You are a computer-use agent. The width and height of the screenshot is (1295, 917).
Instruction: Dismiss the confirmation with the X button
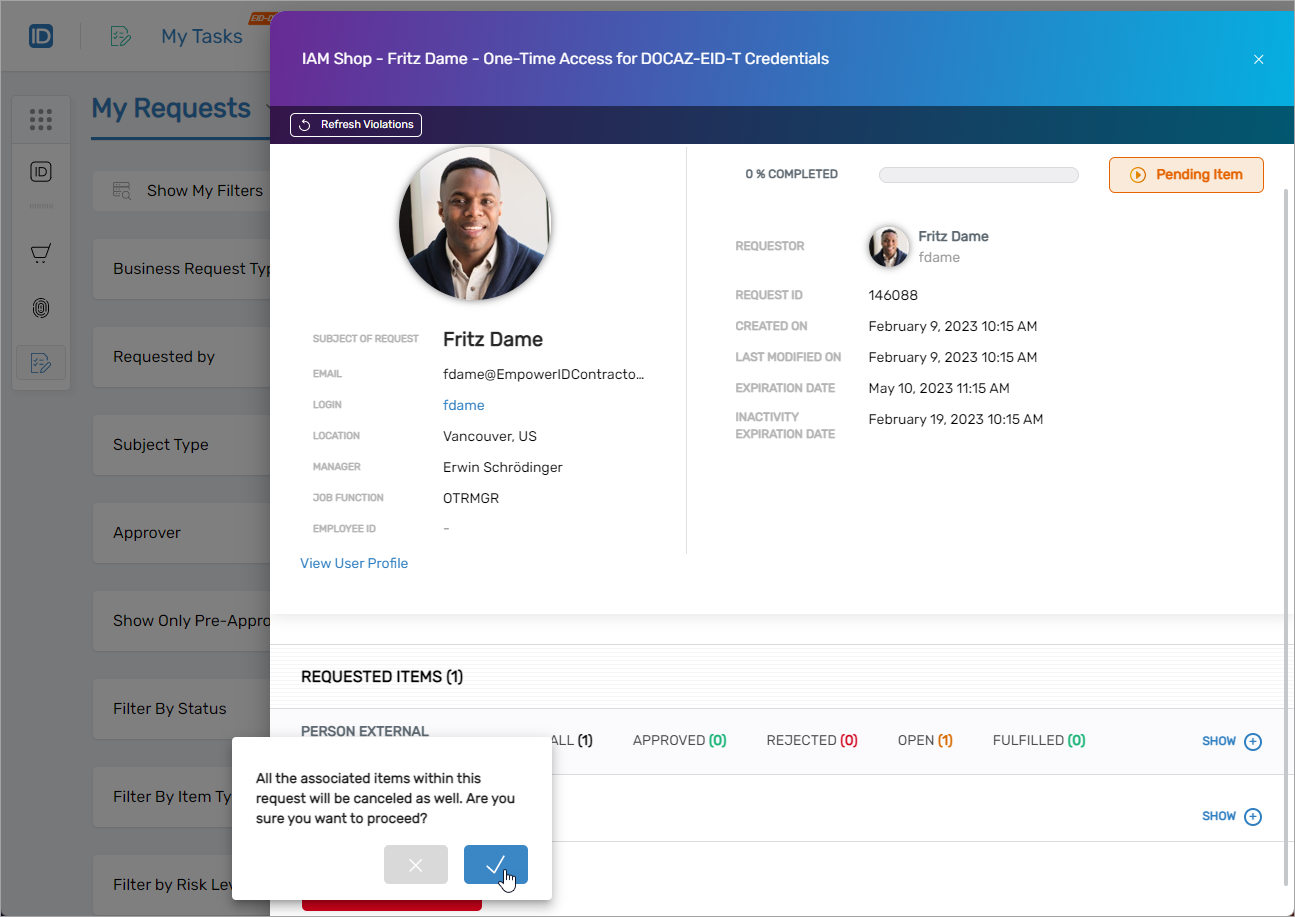click(415, 865)
